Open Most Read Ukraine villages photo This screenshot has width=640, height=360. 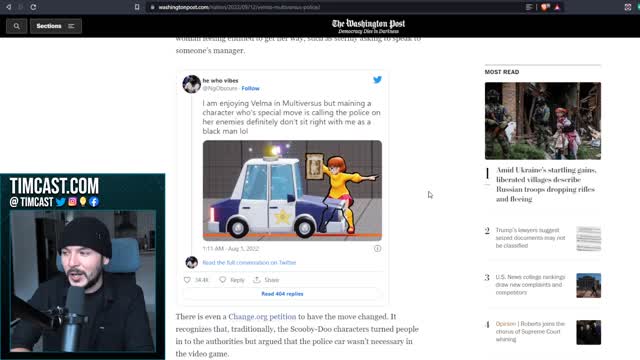coord(543,121)
